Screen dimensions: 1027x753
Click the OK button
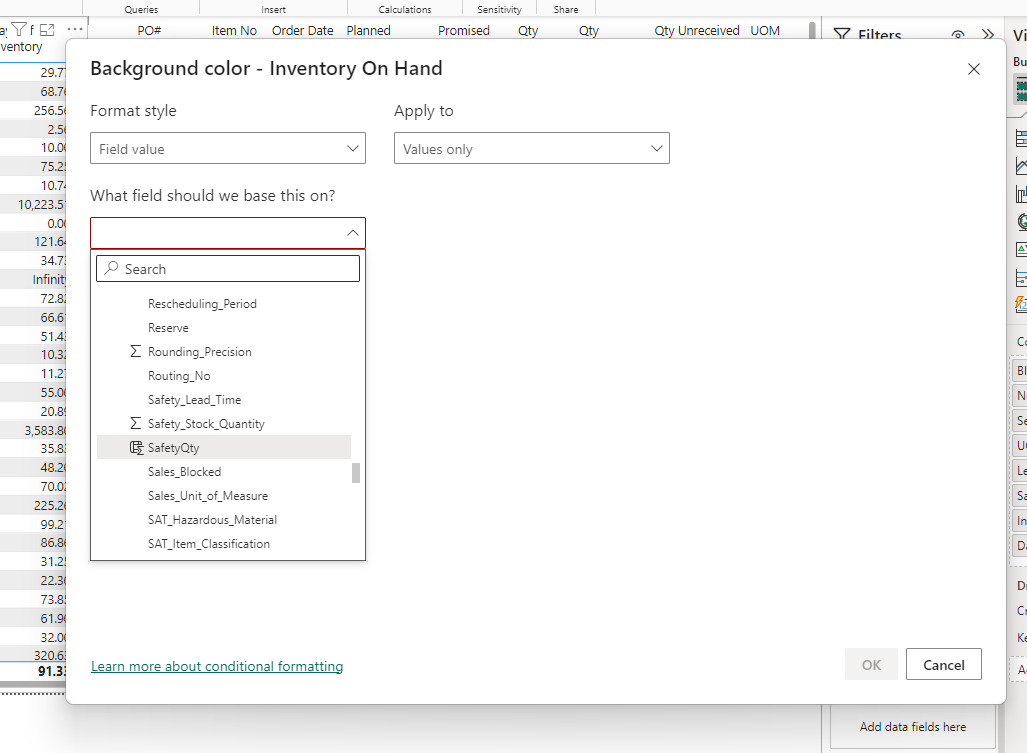(x=870, y=665)
